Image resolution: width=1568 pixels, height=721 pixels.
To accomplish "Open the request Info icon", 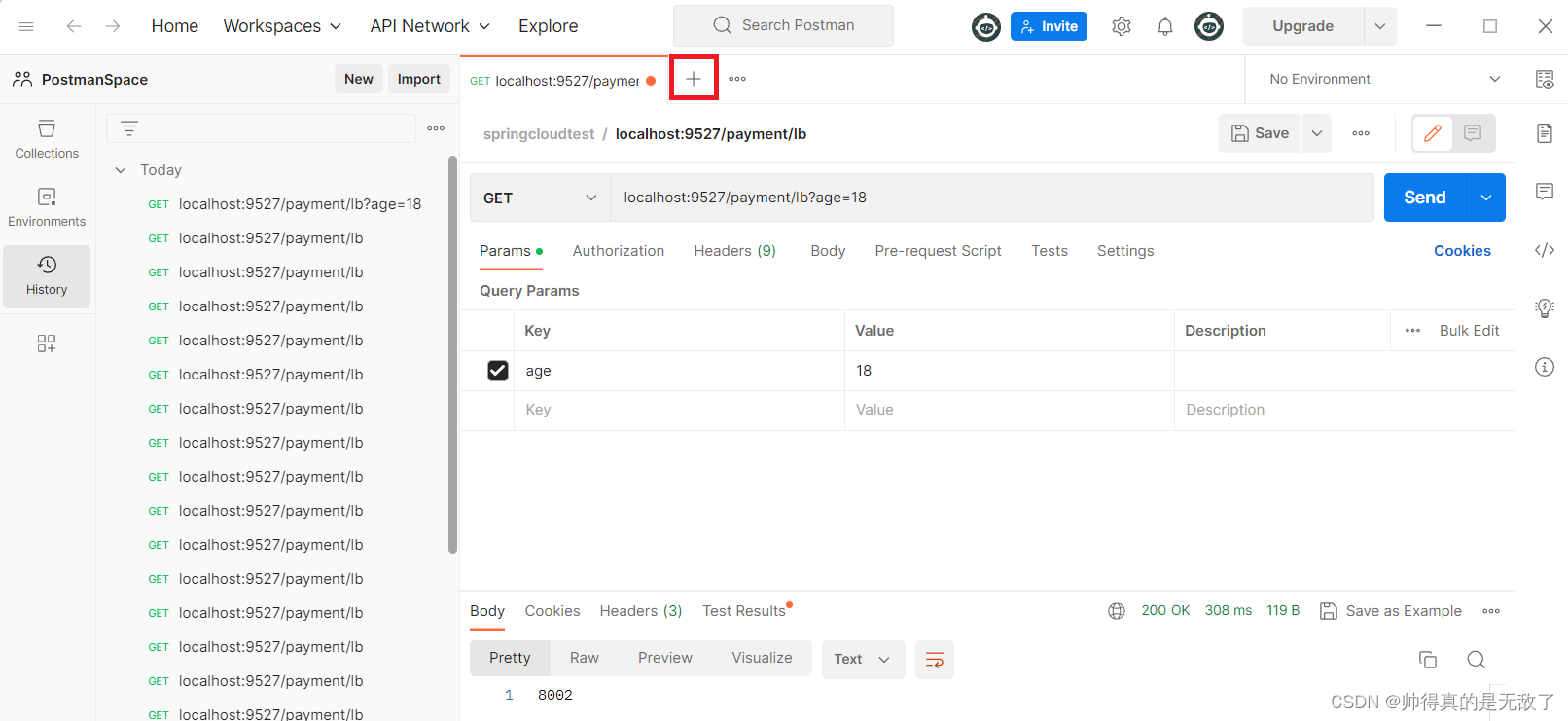I will 1545,367.
